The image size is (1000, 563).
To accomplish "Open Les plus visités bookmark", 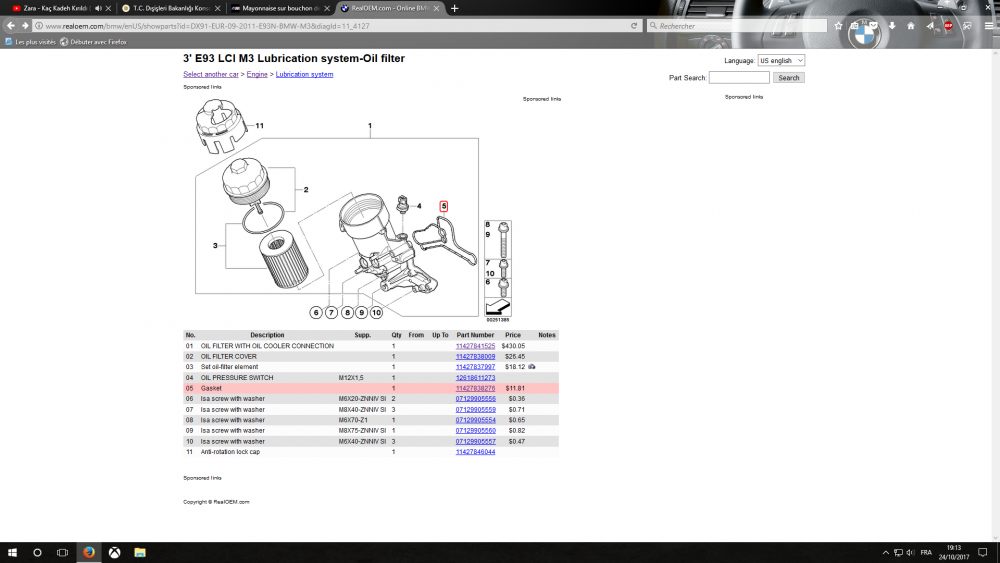I will (x=30, y=42).
